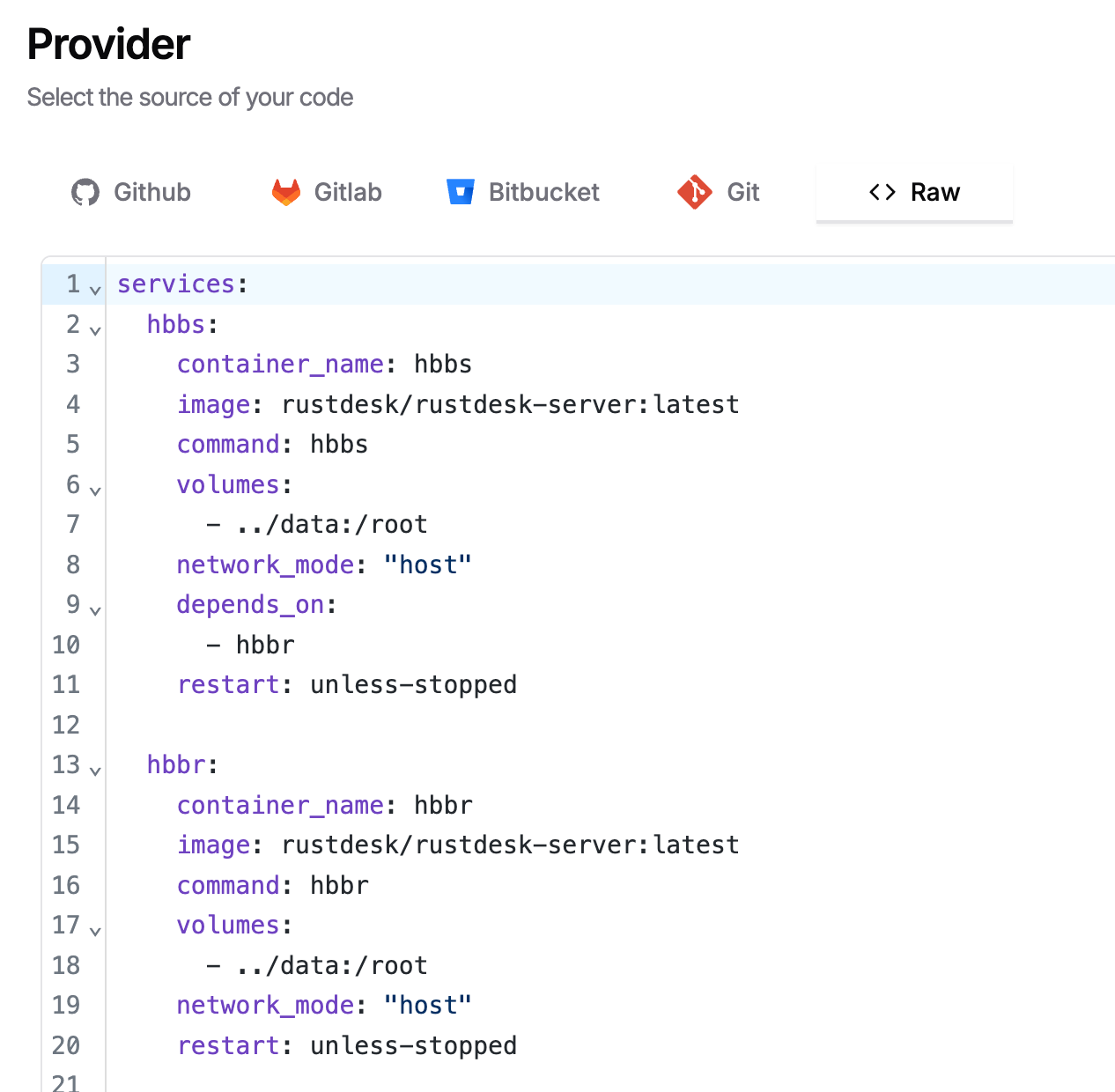This screenshot has width=1115, height=1092.
Task: Fold the depends_on block at line 9
Action: pos(95,610)
